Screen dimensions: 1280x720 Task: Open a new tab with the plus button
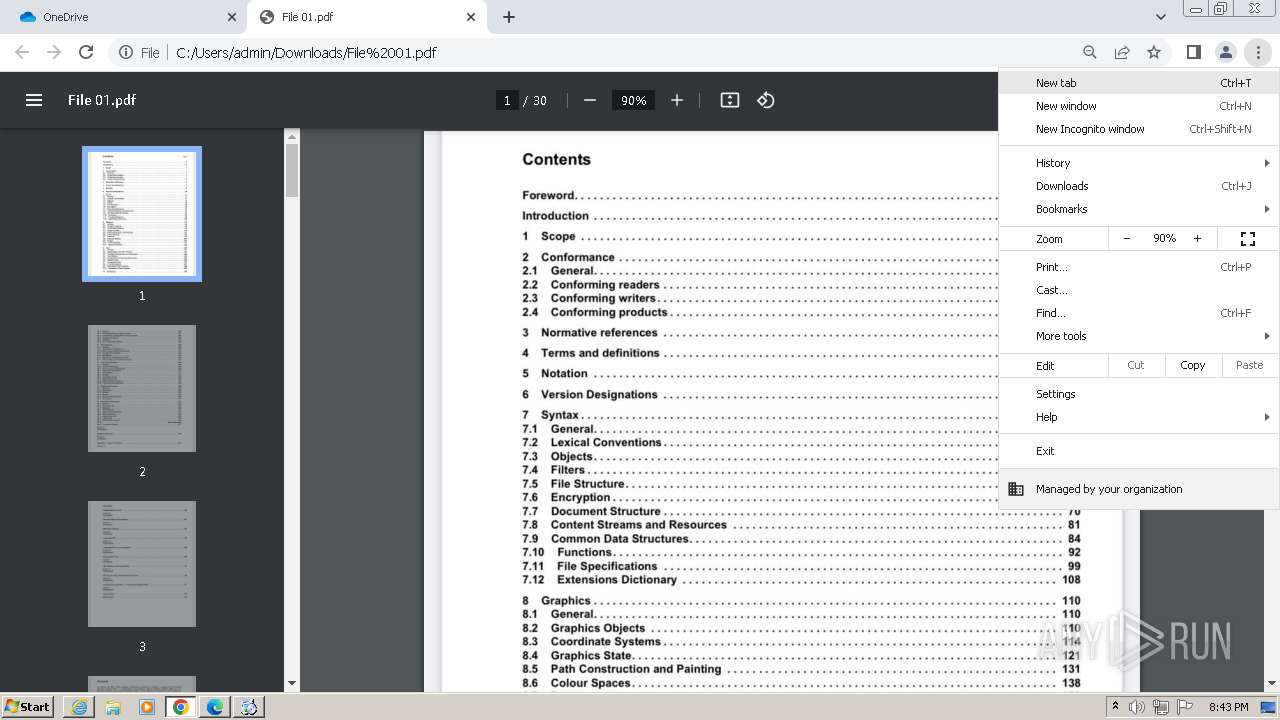[x=509, y=17]
